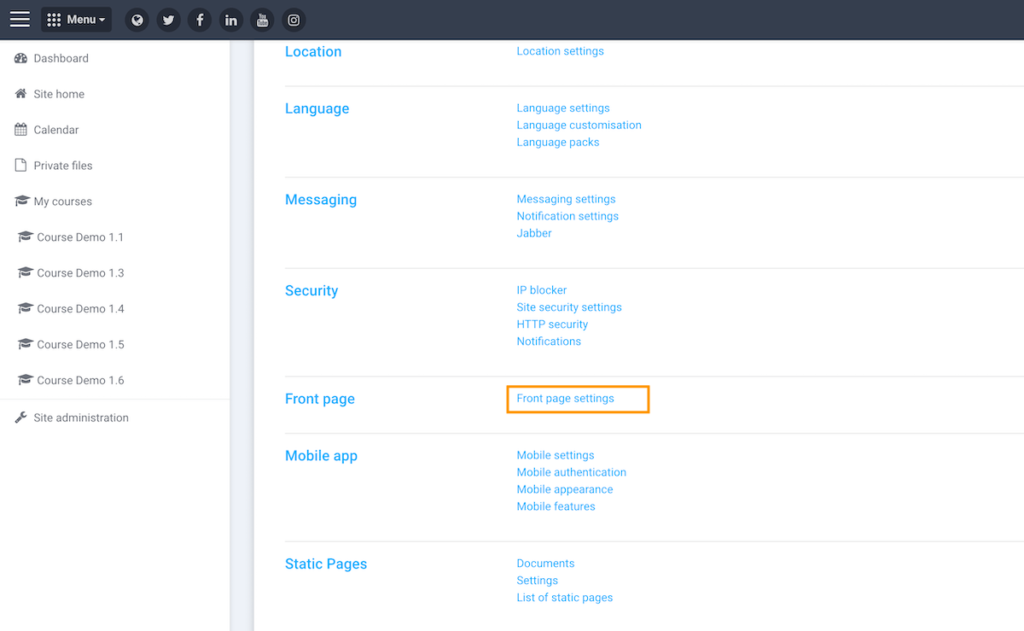
Task: Select Course Demo 1.6
Action: coord(80,380)
